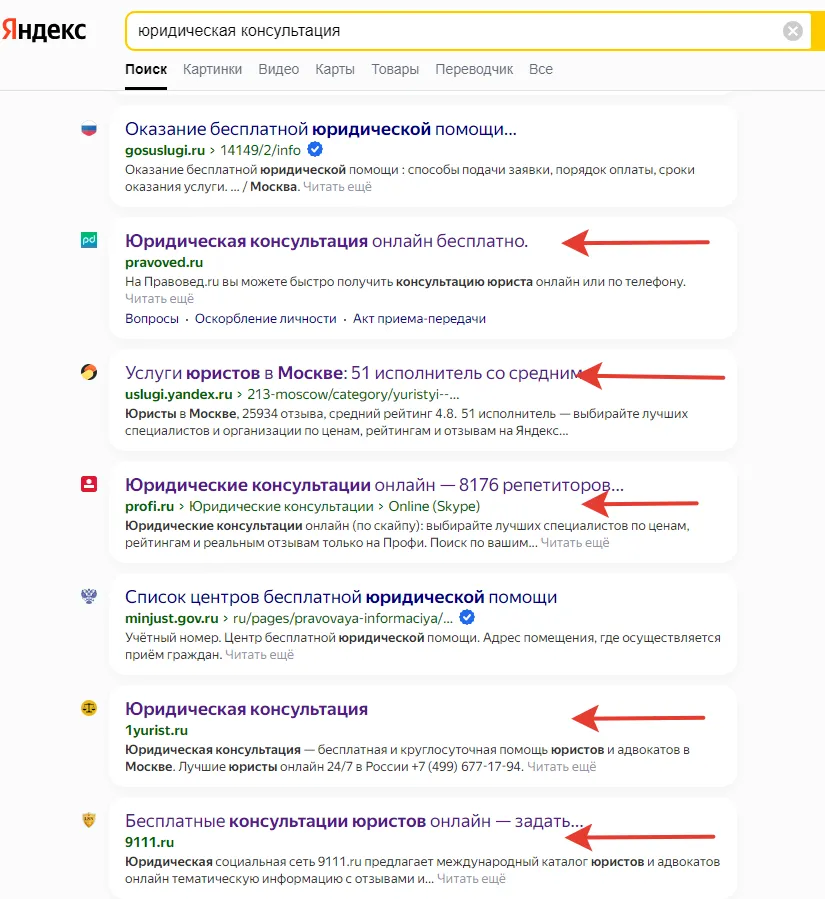Click the uslugi.yandex.ru domain link

(x=178, y=394)
